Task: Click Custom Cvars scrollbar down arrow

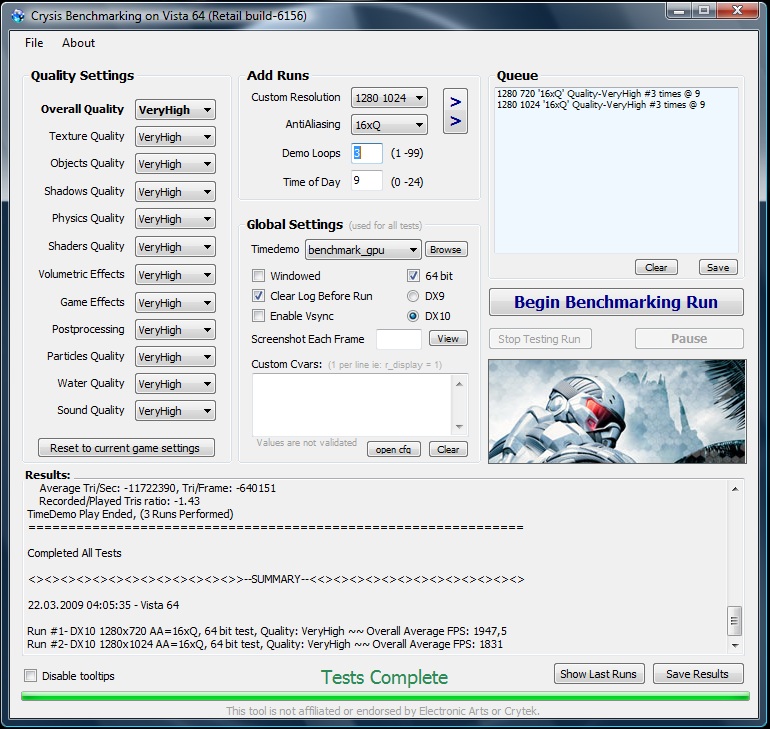Action: click(460, 427)
